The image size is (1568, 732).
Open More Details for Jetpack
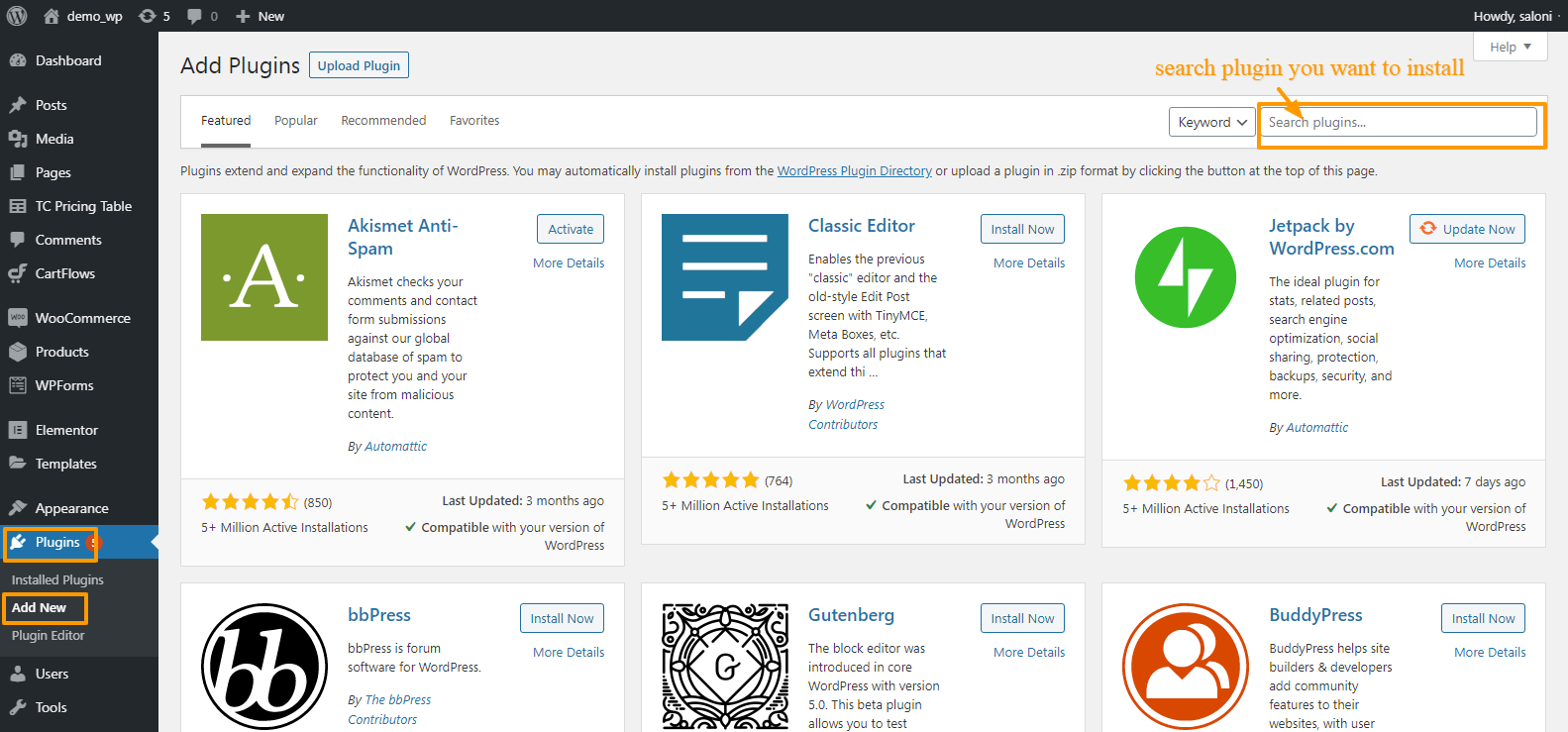[x=1490, y=262]
